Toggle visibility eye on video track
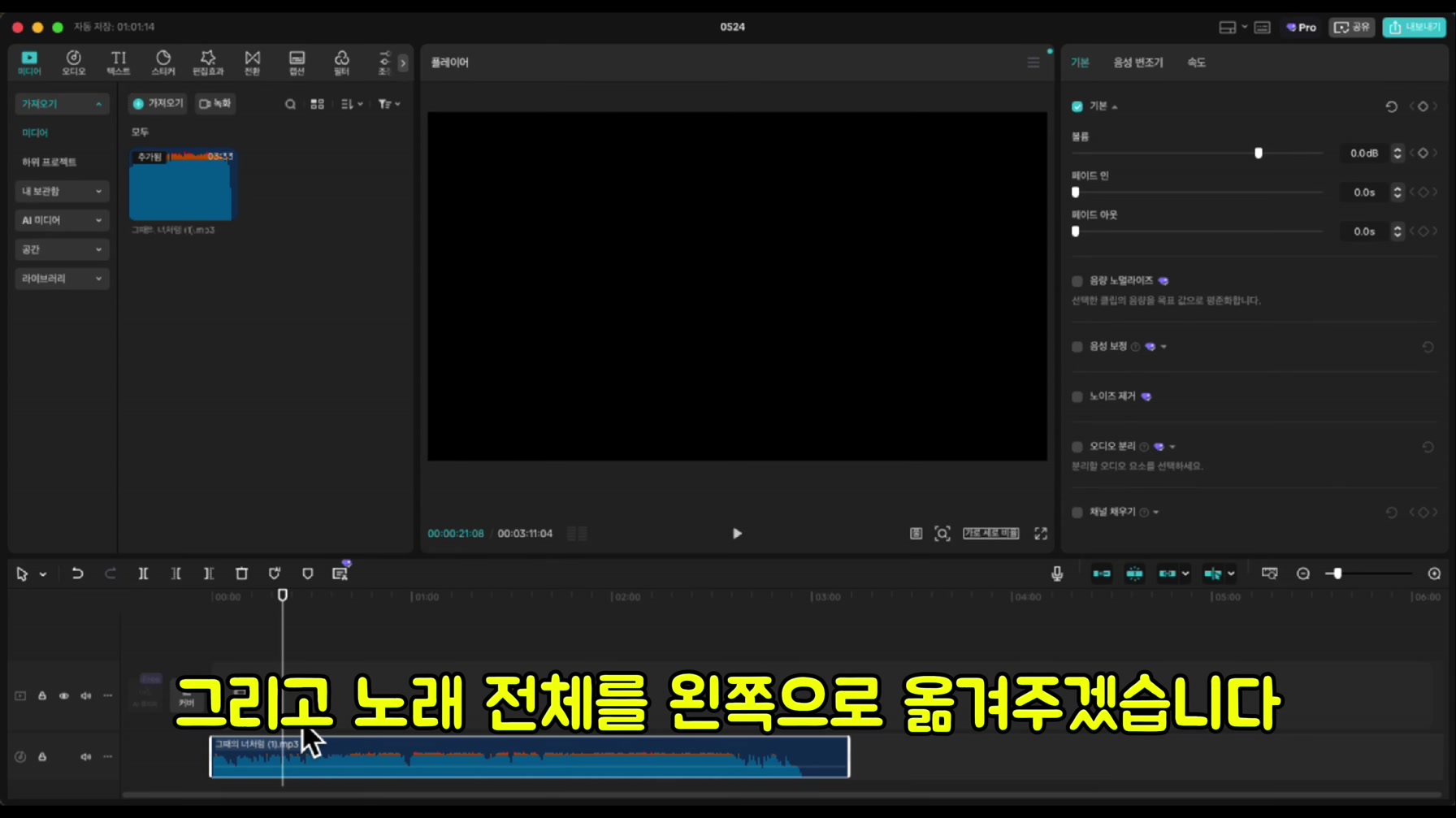 (x=64, y=696)
